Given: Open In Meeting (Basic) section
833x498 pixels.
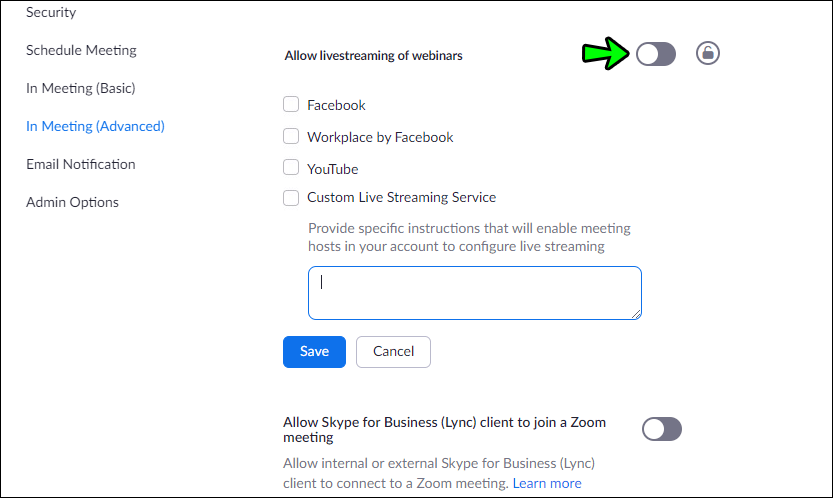Looking at the screenshot, I should tap(80, 88).
